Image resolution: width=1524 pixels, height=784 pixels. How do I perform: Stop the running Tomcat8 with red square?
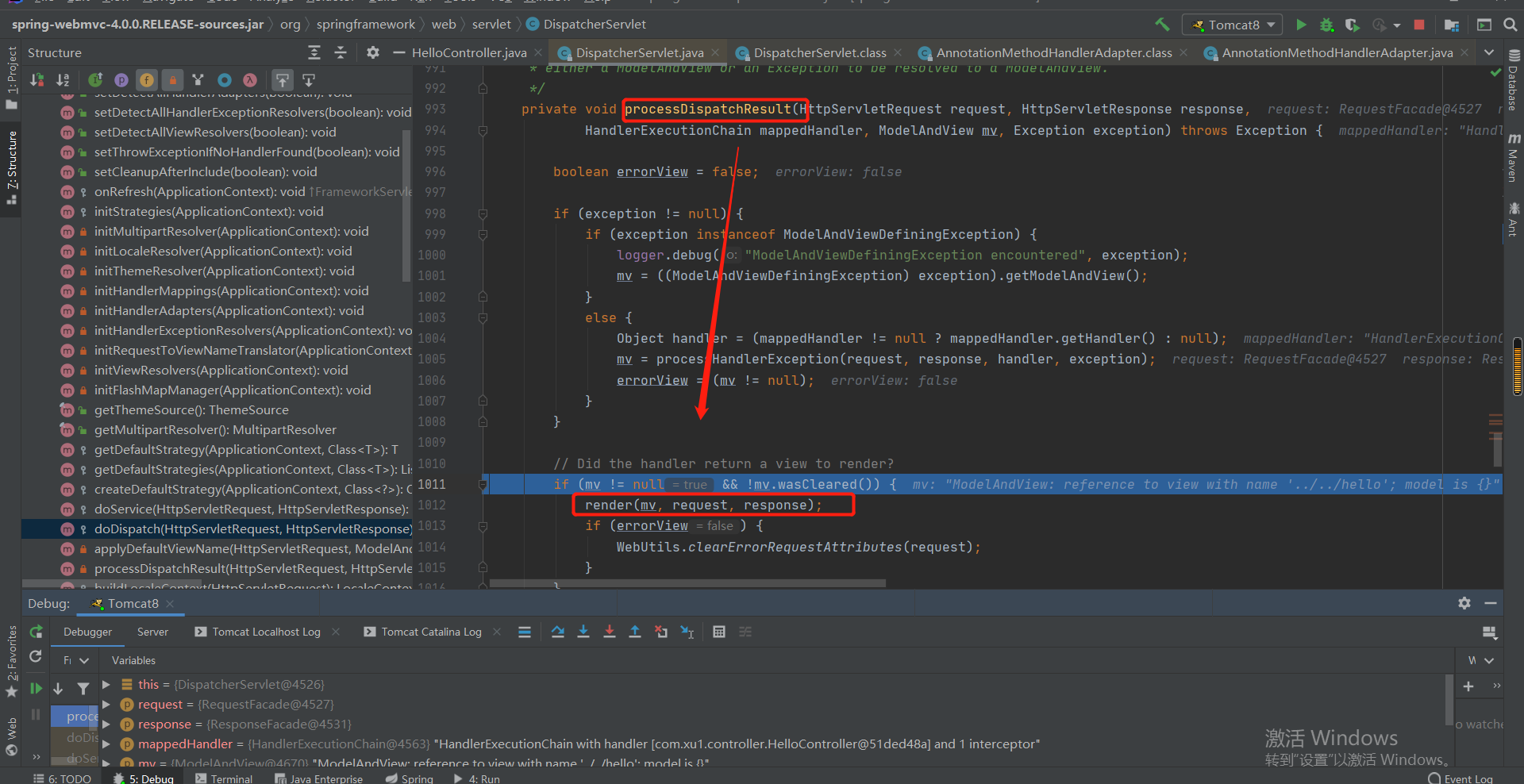1419,25
